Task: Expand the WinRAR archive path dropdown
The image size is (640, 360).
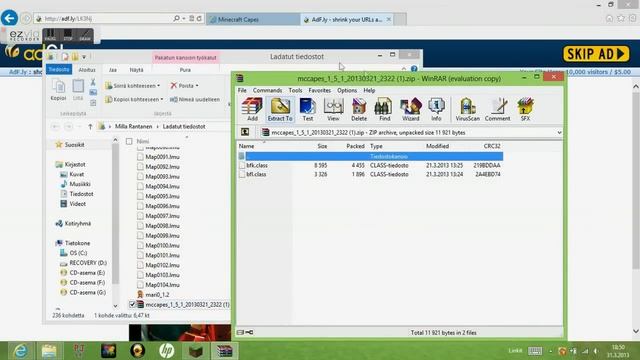Action: pyautogui.click(x=559, y=133)
